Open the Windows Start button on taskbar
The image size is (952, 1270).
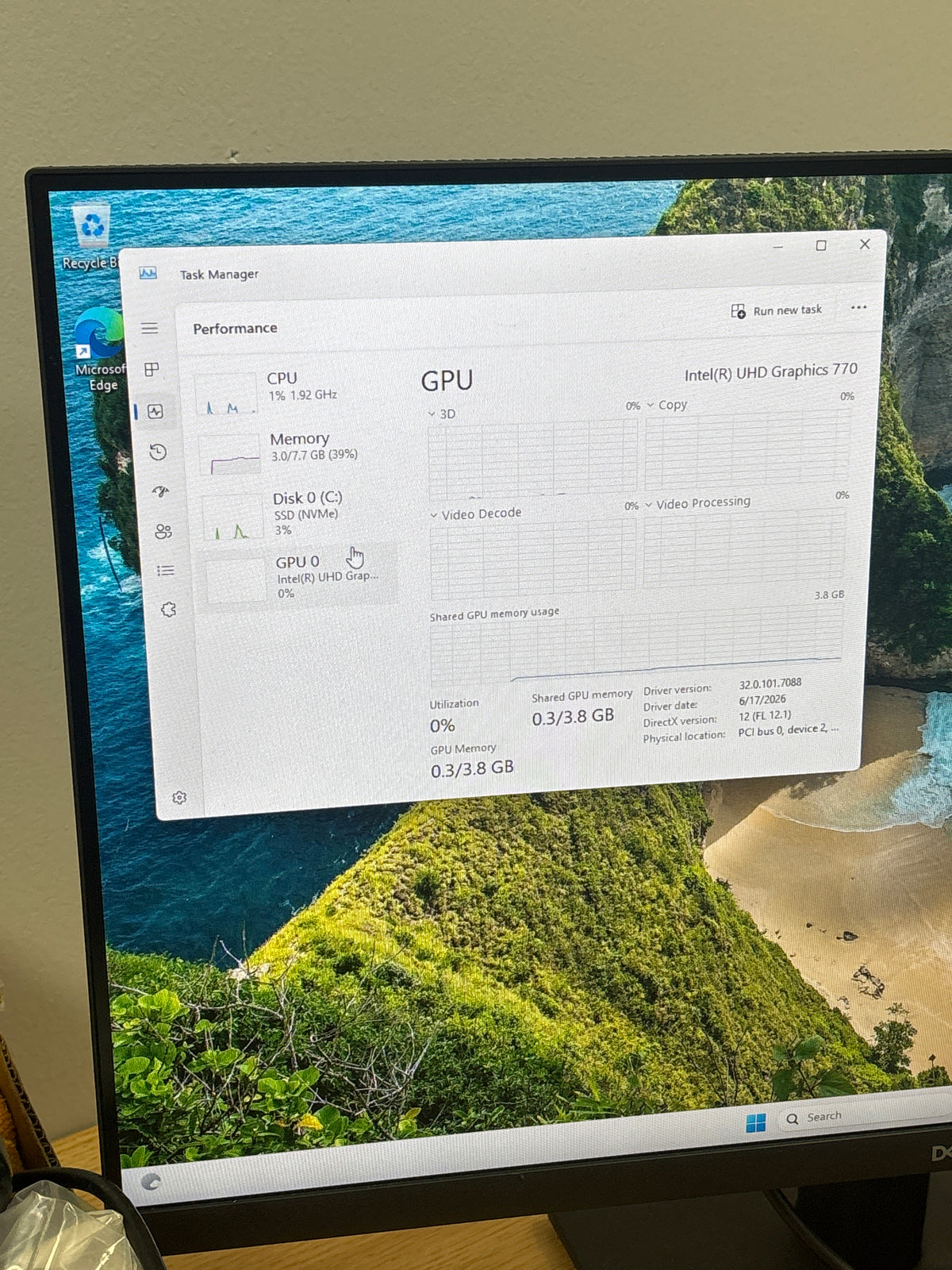755,1122
